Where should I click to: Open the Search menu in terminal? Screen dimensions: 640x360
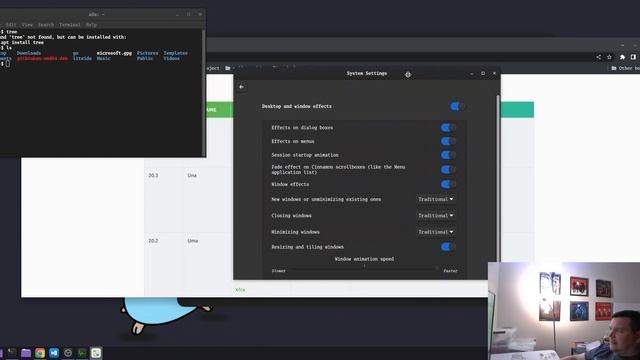pyautogui.click(x=46, y=25)
